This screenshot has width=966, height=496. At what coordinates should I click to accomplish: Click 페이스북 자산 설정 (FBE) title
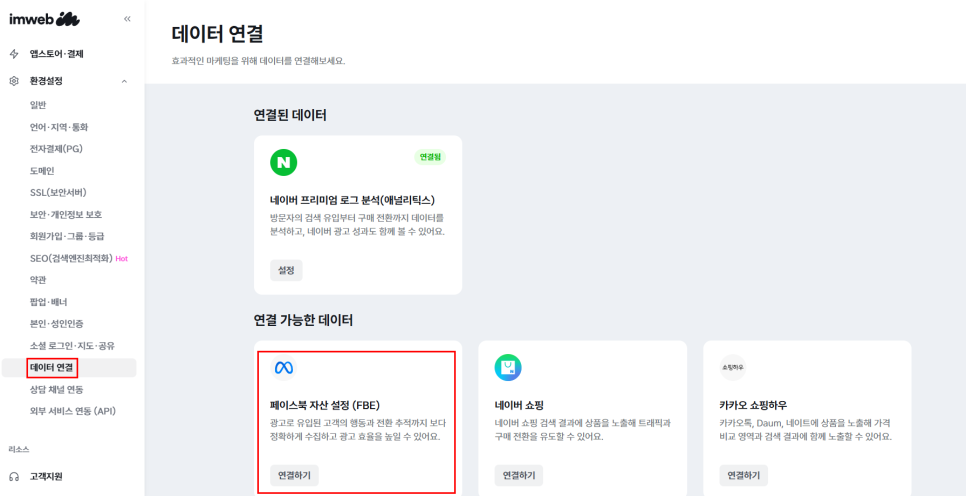coord(325,405)
